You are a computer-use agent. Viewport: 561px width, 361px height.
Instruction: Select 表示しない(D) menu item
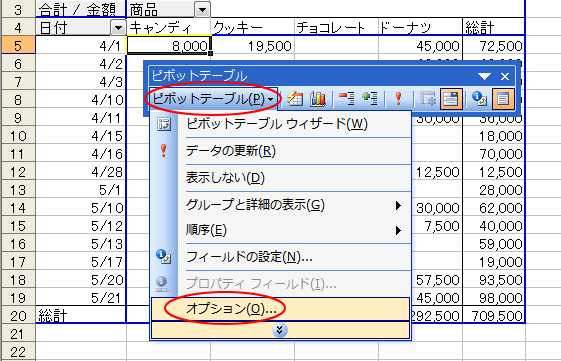(280, 178)
